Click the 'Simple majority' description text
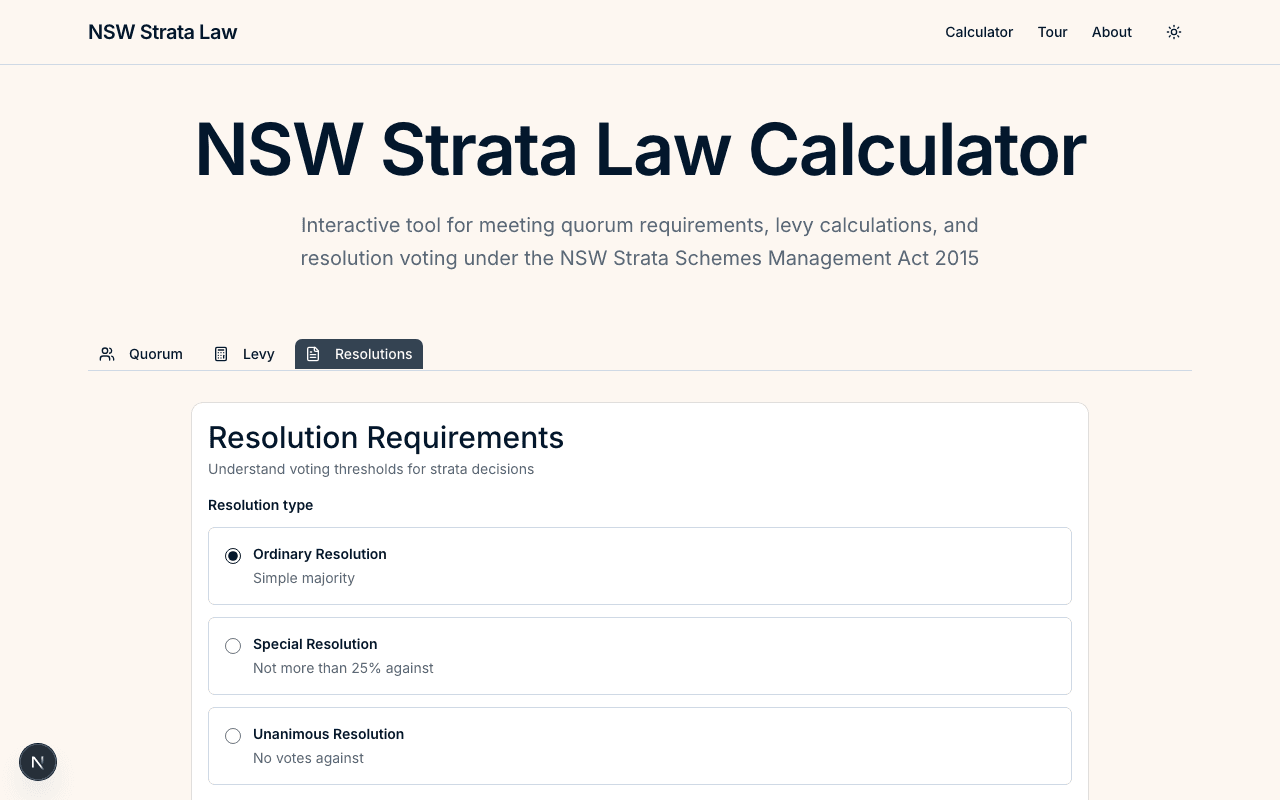This screenshot has height=800, width=1280. click(304, 578)
